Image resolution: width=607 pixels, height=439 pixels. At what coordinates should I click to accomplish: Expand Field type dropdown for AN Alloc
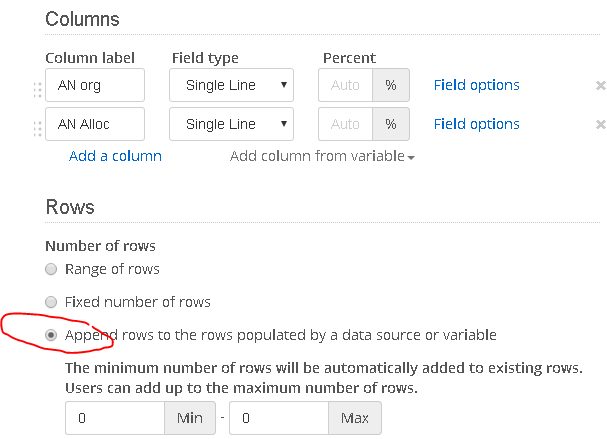231,125
